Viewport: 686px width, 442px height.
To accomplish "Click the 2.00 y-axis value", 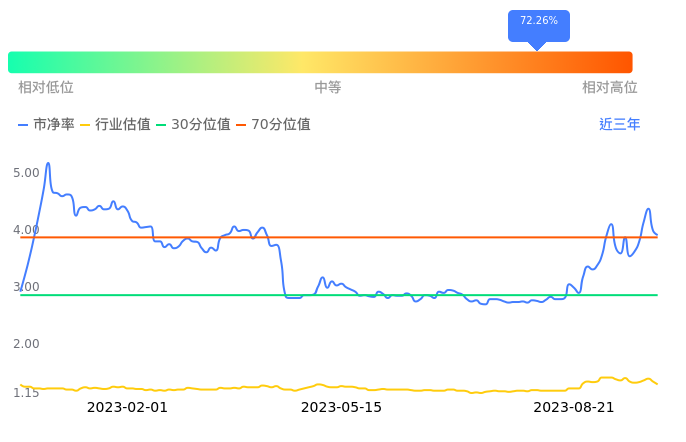I will coord(26,344).
